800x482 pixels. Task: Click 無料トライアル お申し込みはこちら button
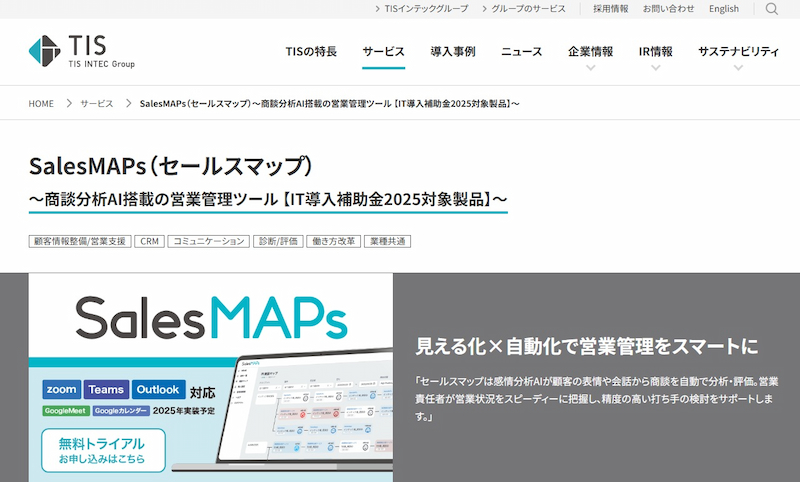click(x=104, y=450)
